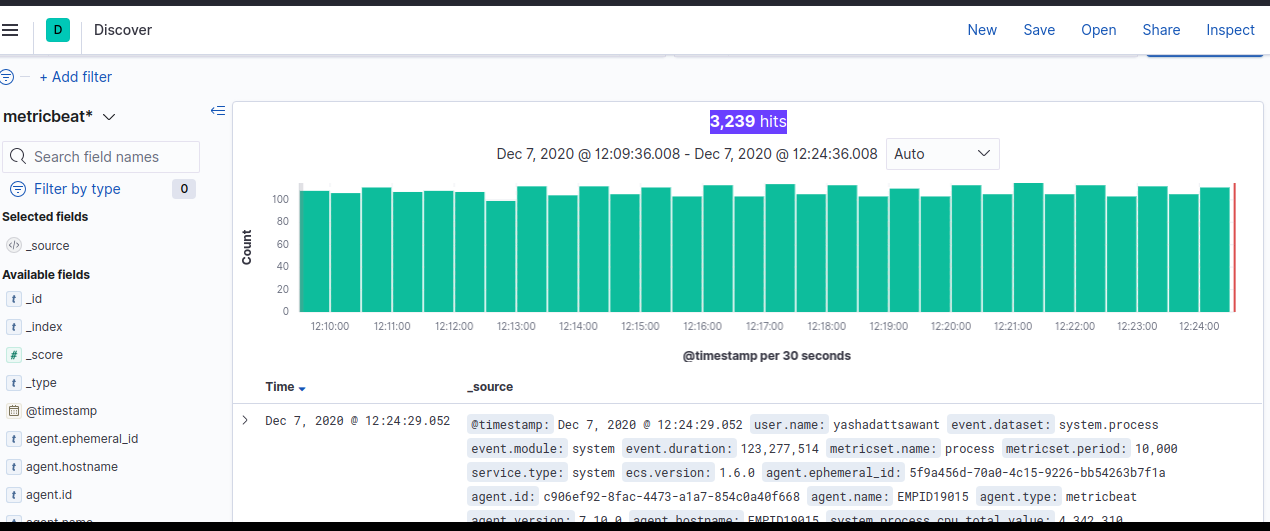The height and width of the screenshot is (531, 1270).
Task: Toggle Time column sort direction arrow
Action: 302,388
